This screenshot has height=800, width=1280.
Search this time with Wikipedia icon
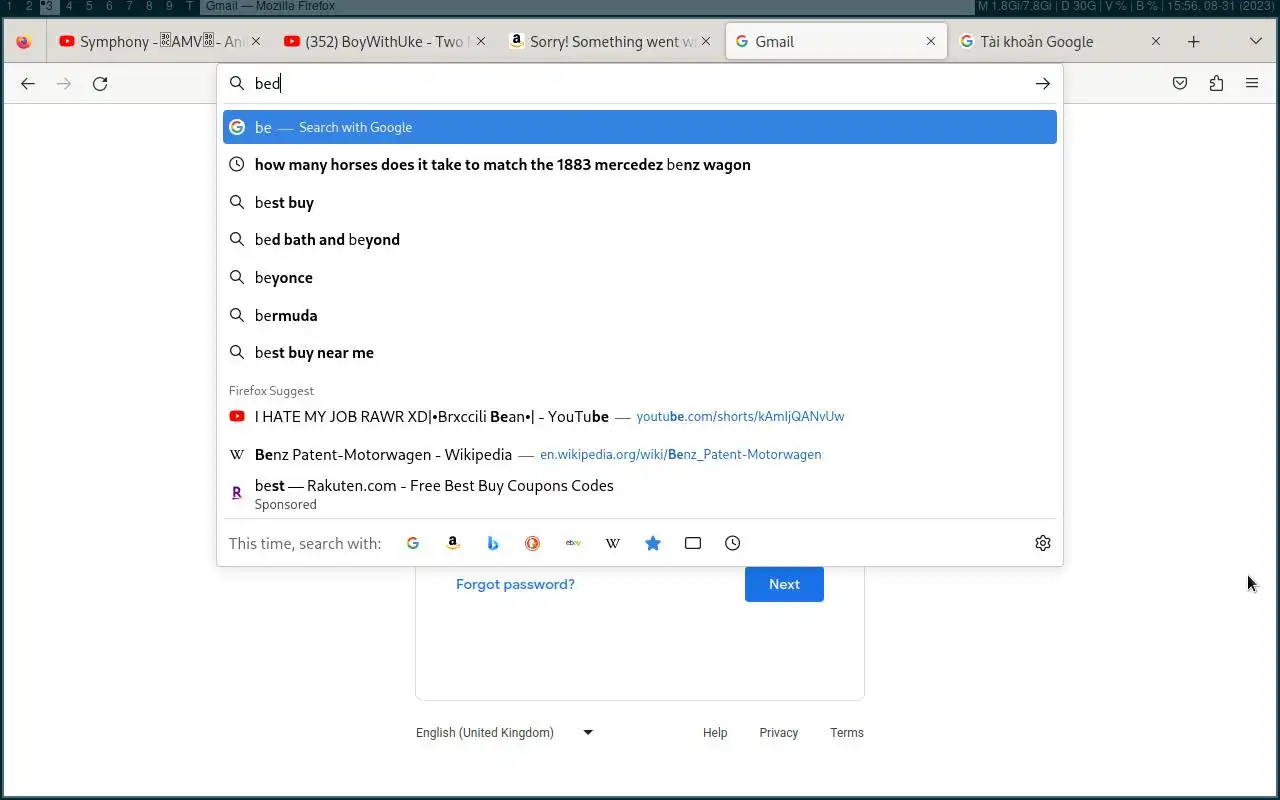click(613, 543)
